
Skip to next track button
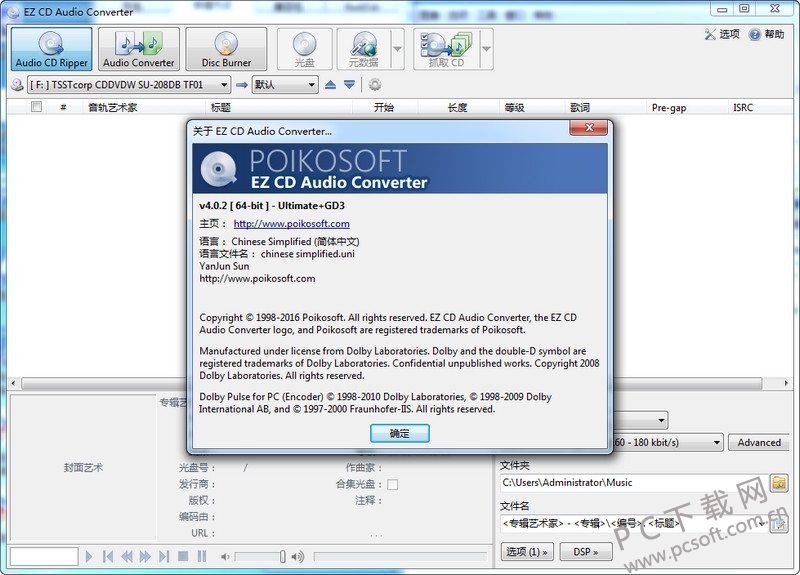tap(164, 556)
